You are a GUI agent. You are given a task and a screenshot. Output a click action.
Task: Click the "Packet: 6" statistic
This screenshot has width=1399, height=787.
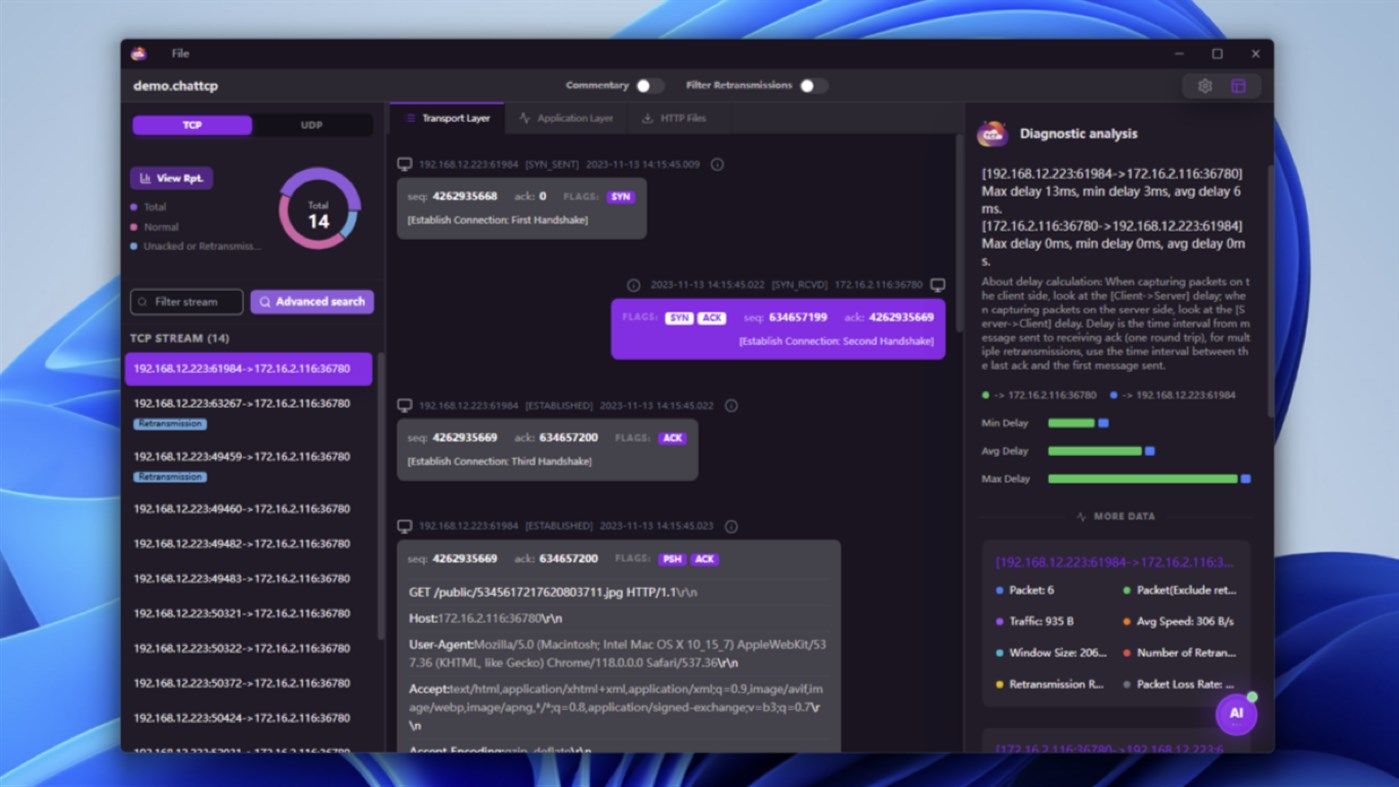pyautogui.click(x=1025, y=590)
